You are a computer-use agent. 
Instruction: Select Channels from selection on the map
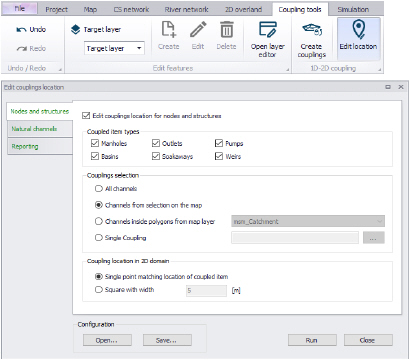coord(98,205)
